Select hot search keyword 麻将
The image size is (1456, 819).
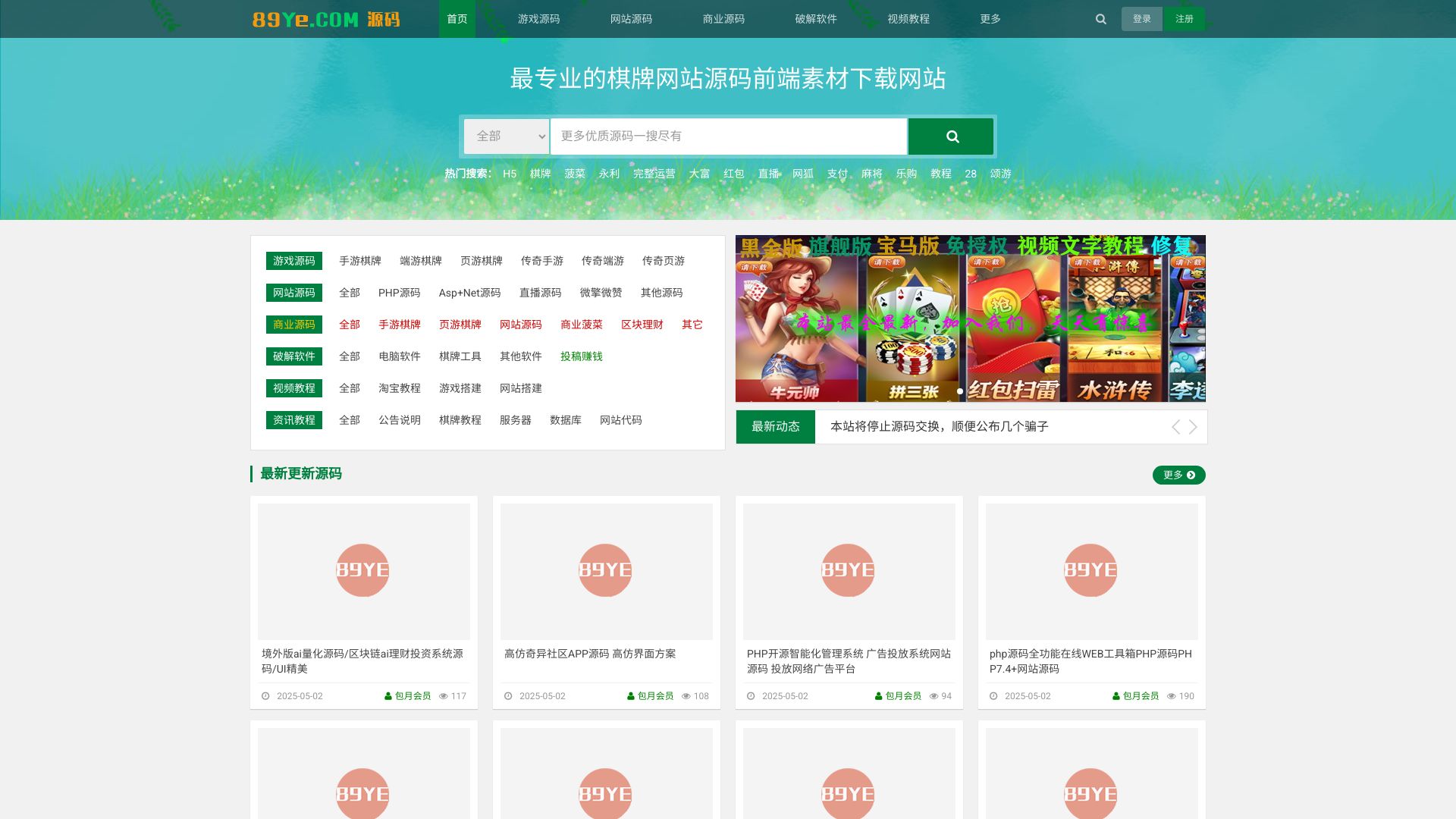coord(872,174)
